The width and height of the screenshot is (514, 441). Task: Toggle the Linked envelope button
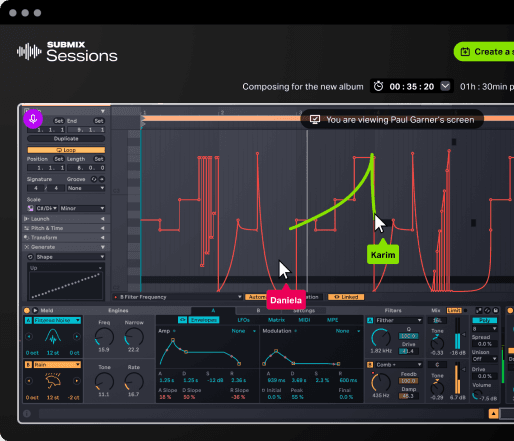346,297
